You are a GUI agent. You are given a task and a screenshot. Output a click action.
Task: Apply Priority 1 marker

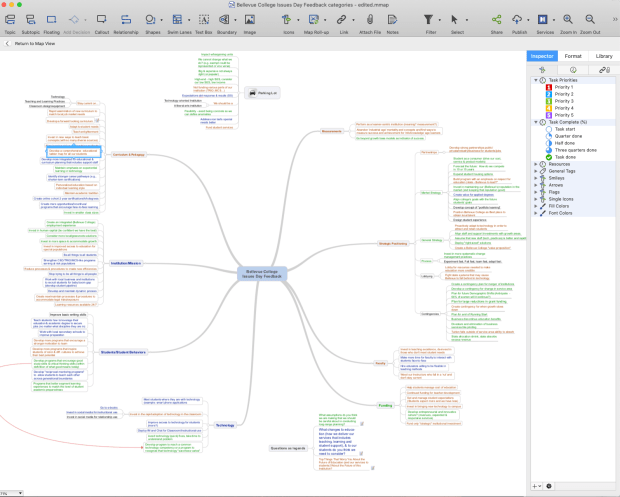[x=560, y=87]
